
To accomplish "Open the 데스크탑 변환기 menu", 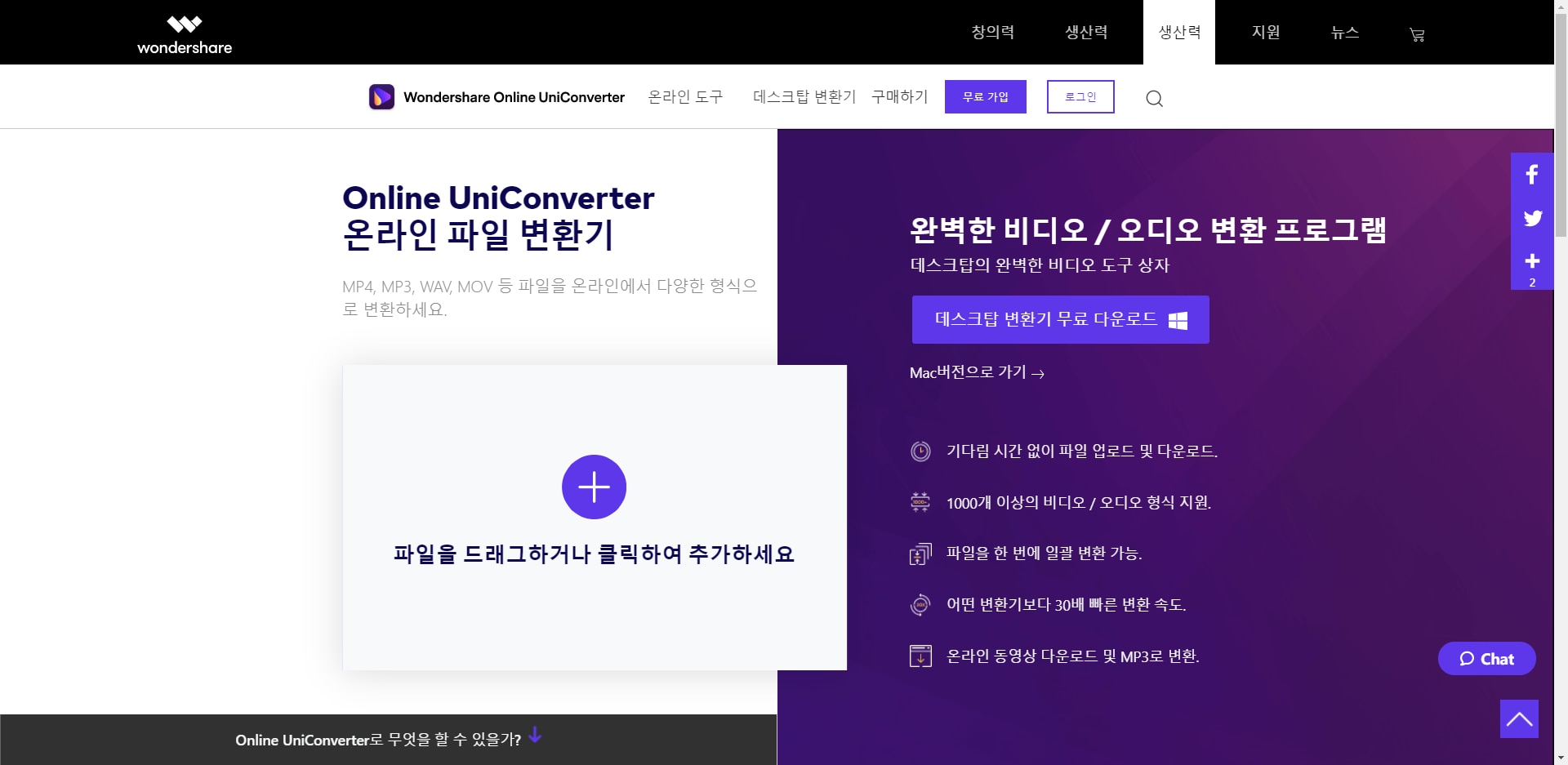I will coord(804,96).
